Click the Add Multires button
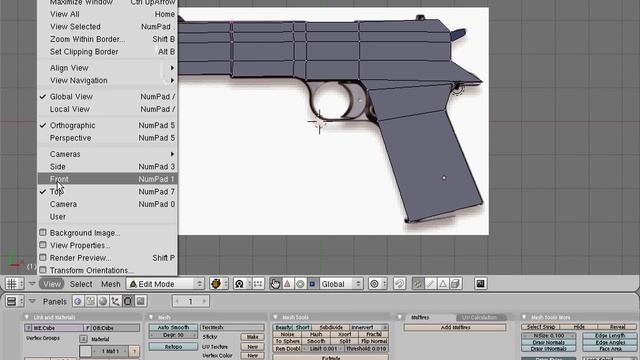The width and height of the screenshot is (640, 360). 455,327
